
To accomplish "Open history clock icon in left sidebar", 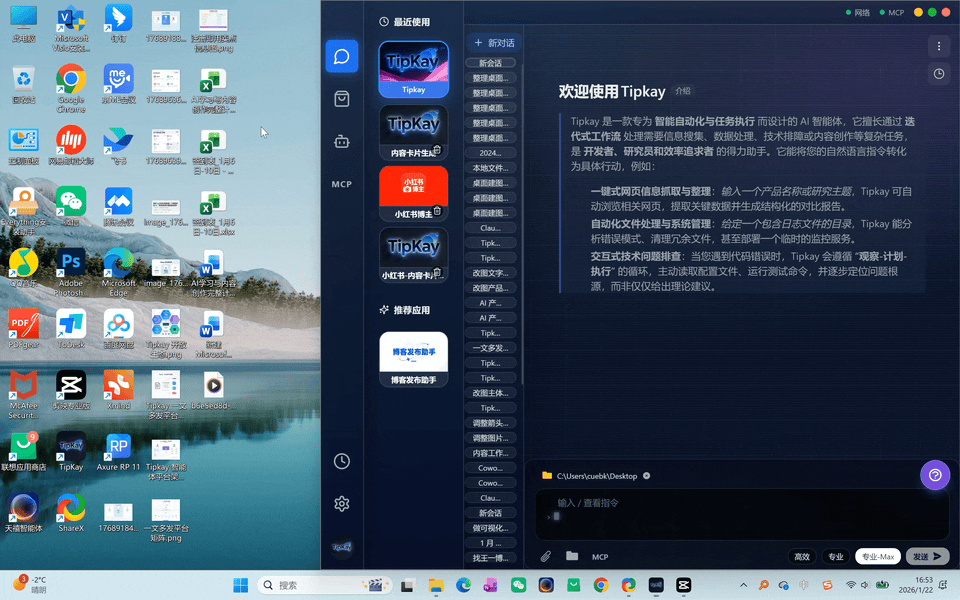I will tap(342, 461).
